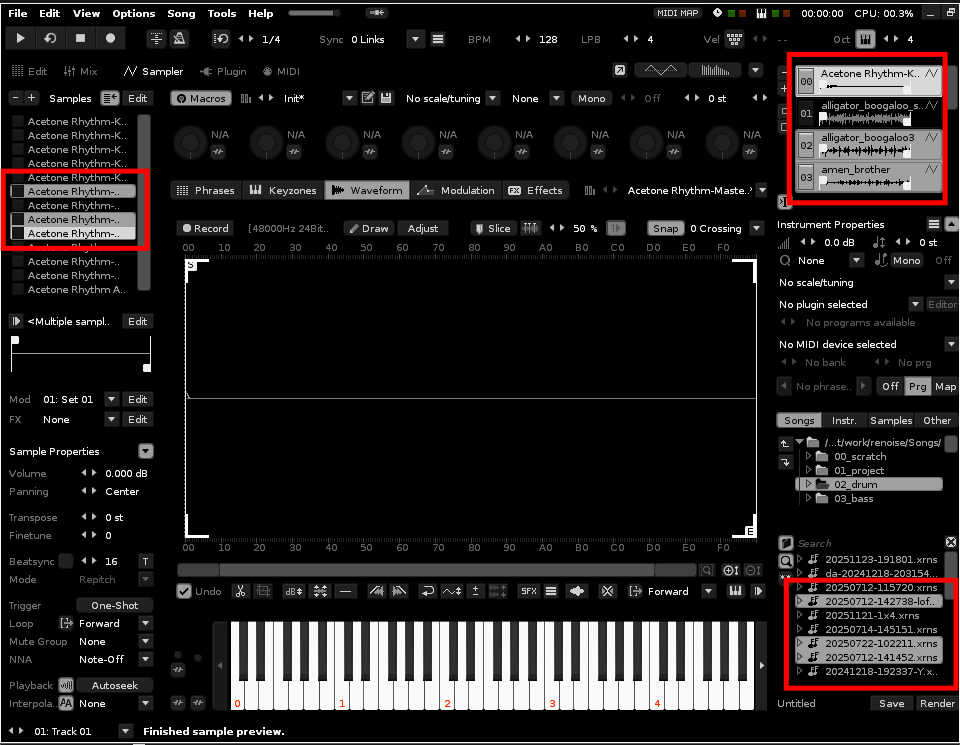Viewport: 960px width, 745px height.
Task: Click the metronome icon in transport bar
Action: click(x=179, y=38)
